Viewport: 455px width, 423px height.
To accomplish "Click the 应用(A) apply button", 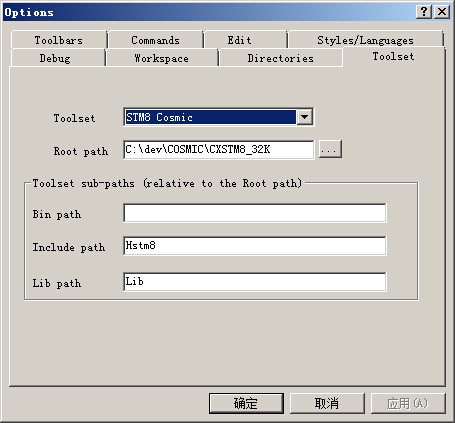I will [x=408, y=403].
